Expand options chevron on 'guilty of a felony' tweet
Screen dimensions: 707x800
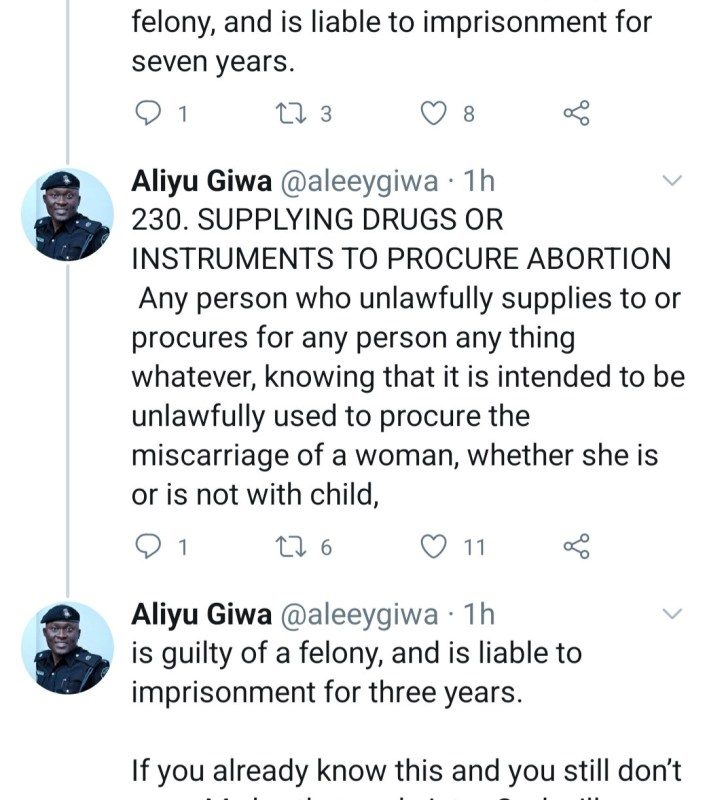click(673, 613)
